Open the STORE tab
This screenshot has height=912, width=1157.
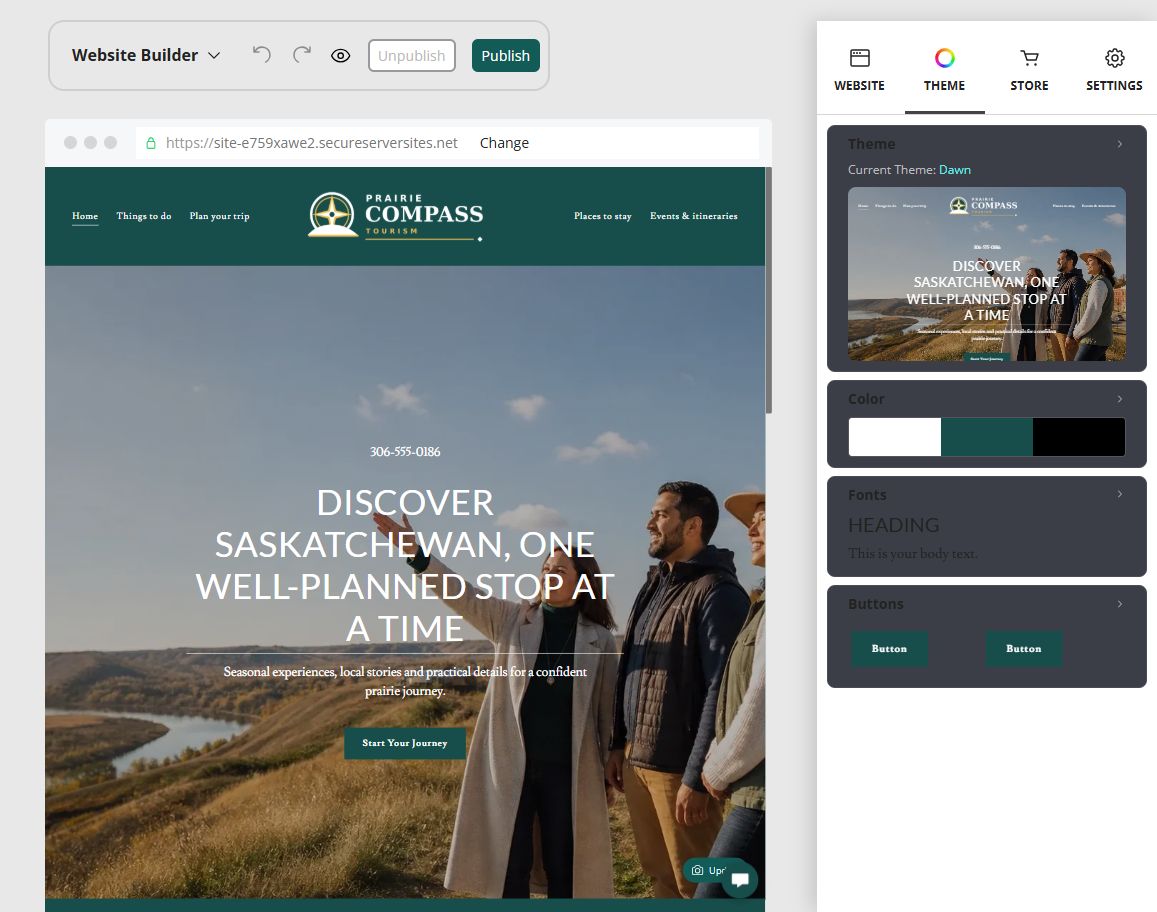point(1029,70)
